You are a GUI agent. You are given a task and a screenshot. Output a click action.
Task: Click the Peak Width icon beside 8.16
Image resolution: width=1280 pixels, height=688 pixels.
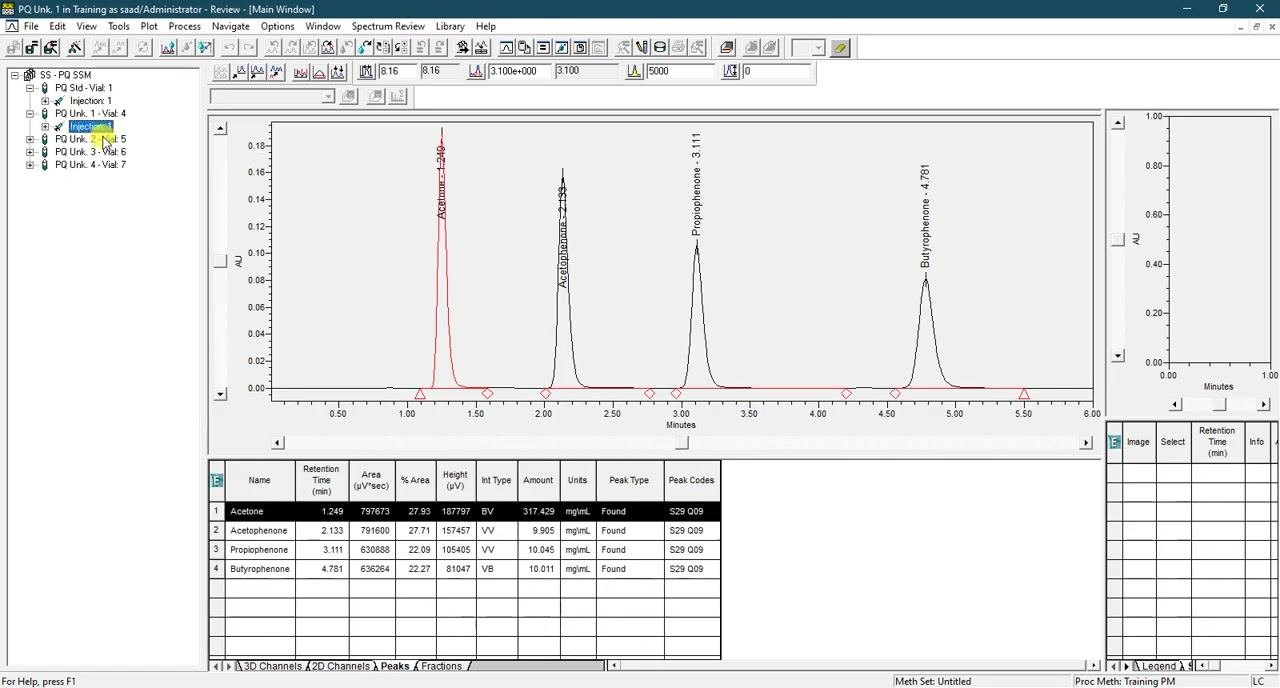click(366, 71)
